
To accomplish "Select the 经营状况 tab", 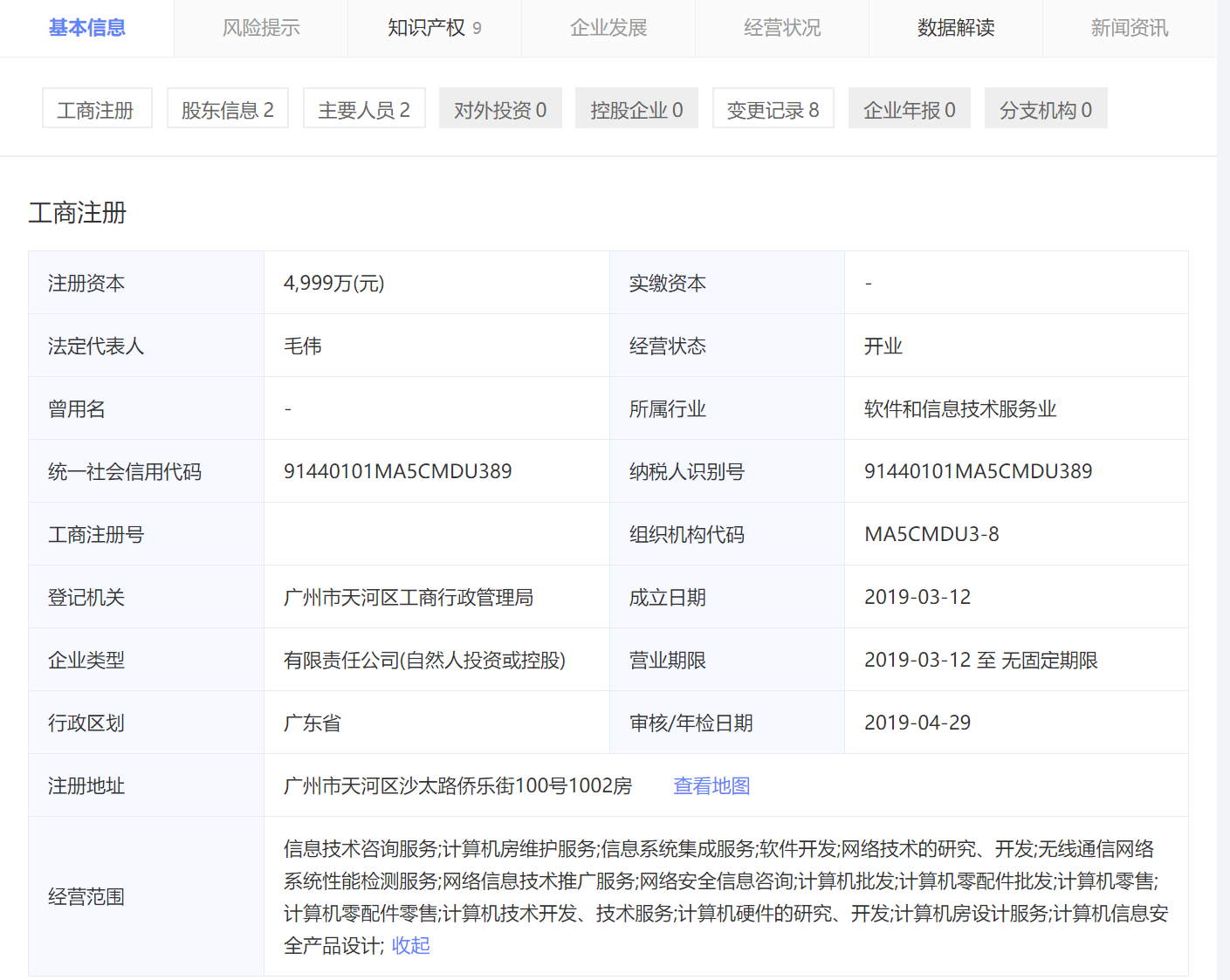I will click(782, 28).
